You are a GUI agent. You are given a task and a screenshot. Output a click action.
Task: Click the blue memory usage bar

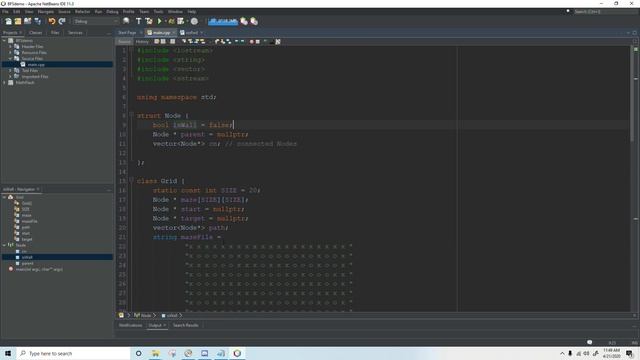pos(223,21)
